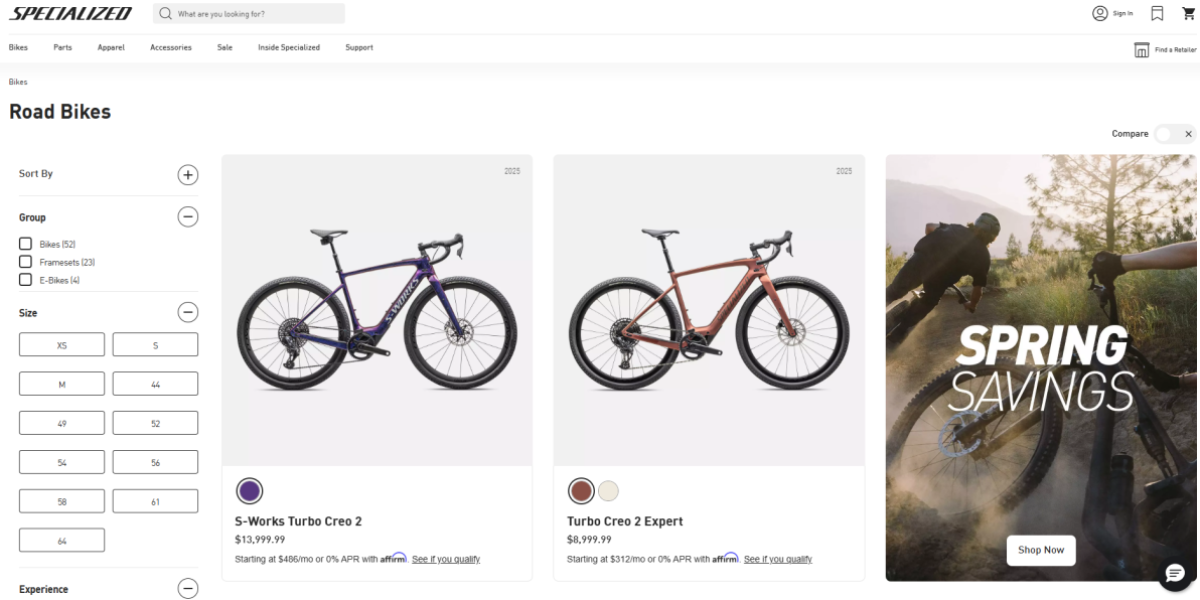Click the Find a Retailer store icon
Image resolution: width=1200 pixels, height=600 pixels.
coord(1141,49)
